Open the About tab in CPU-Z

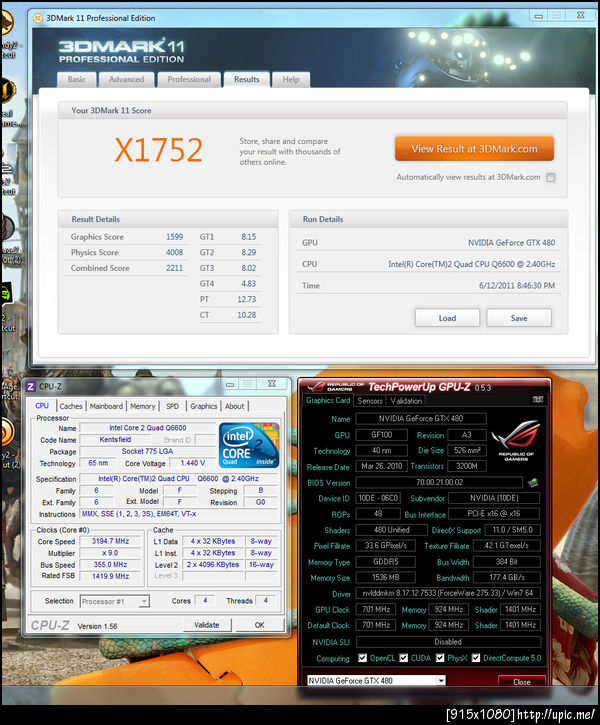click(234, 406)
